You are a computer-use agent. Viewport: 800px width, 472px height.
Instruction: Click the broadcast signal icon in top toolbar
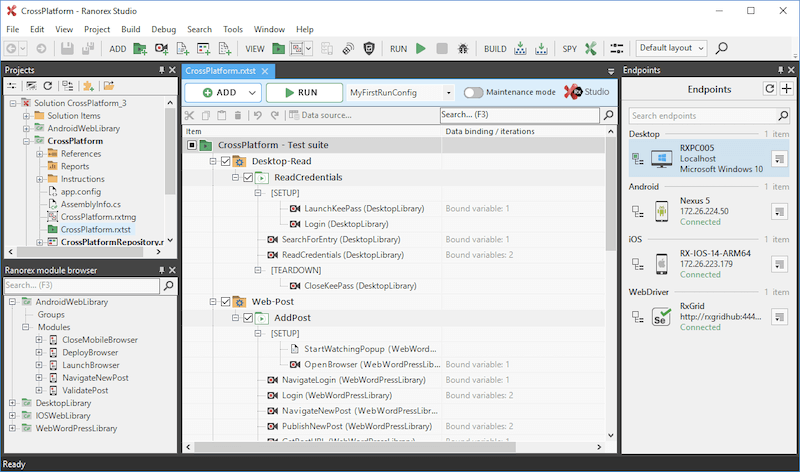[348, 48]
